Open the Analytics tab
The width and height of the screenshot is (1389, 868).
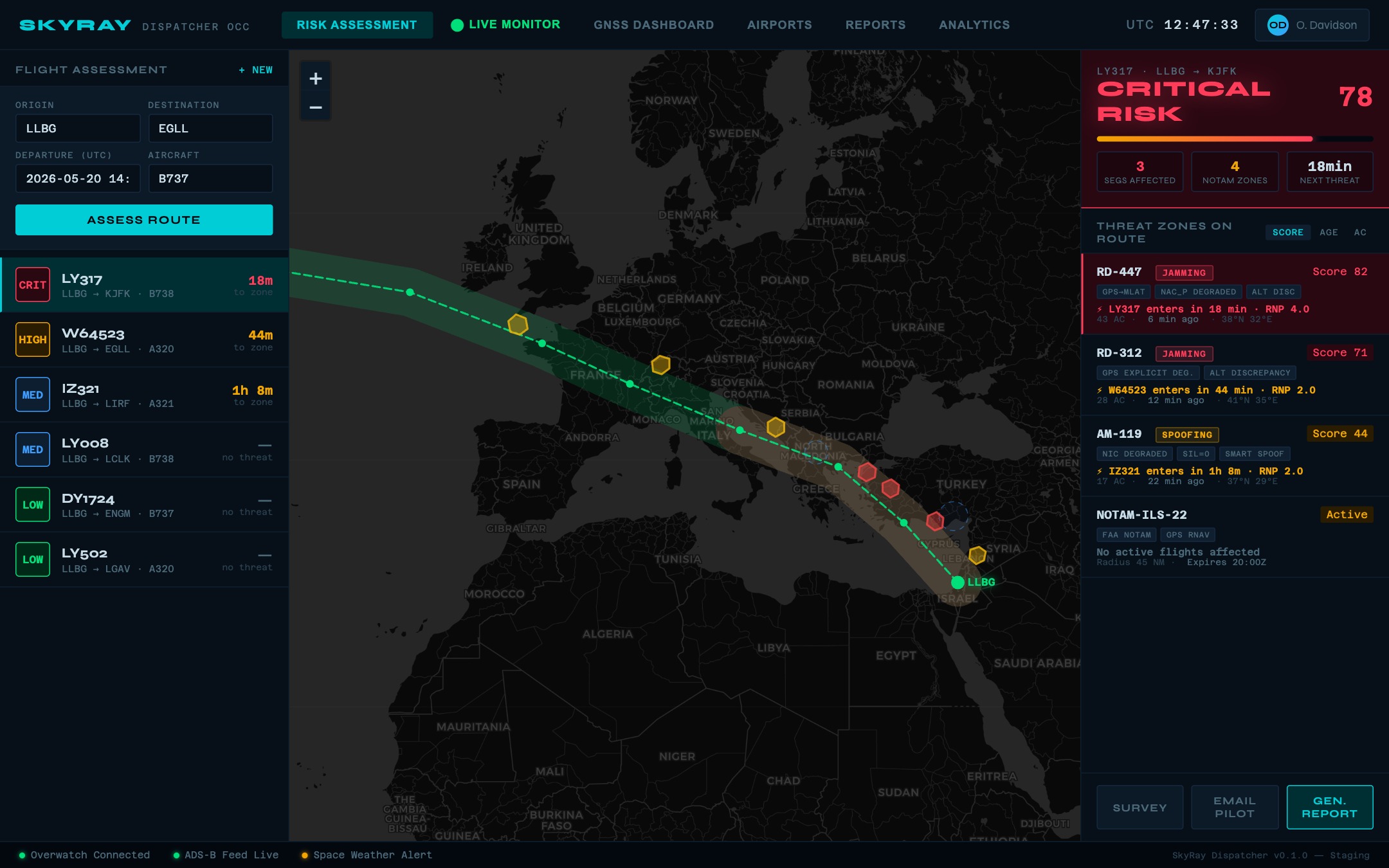coord(974,25)
